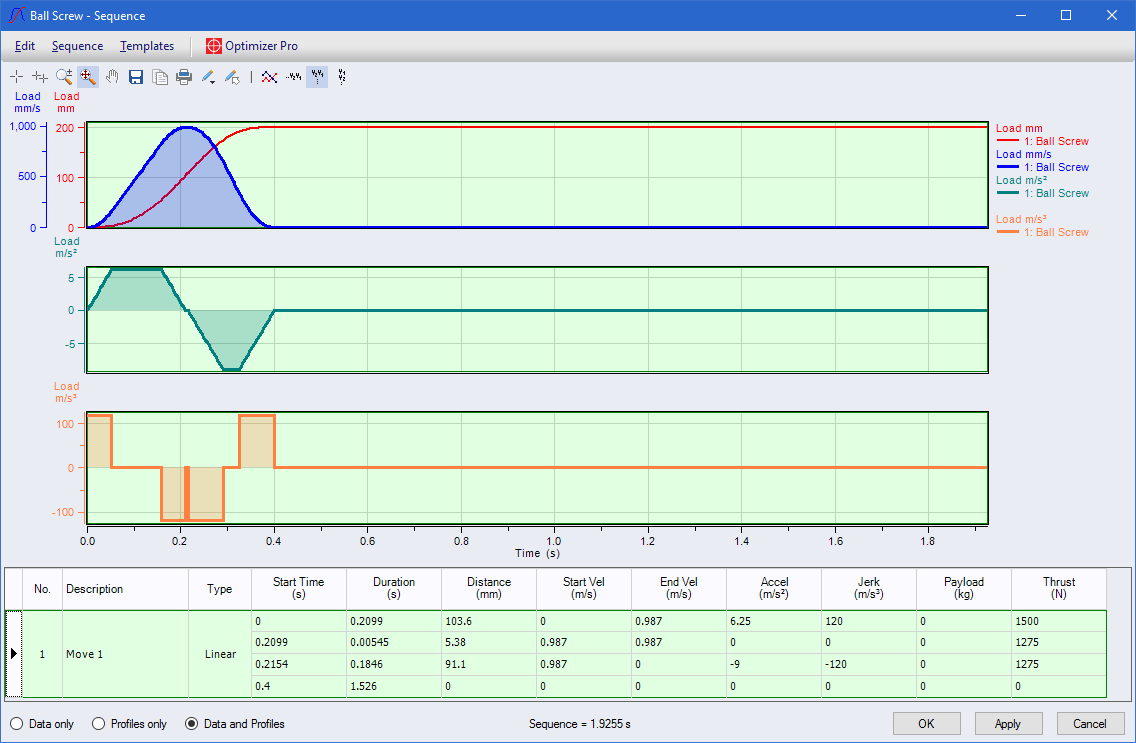Screen dimensions: 1136x743
Task: Open the Templates menu
Action: tap(147, 46)
